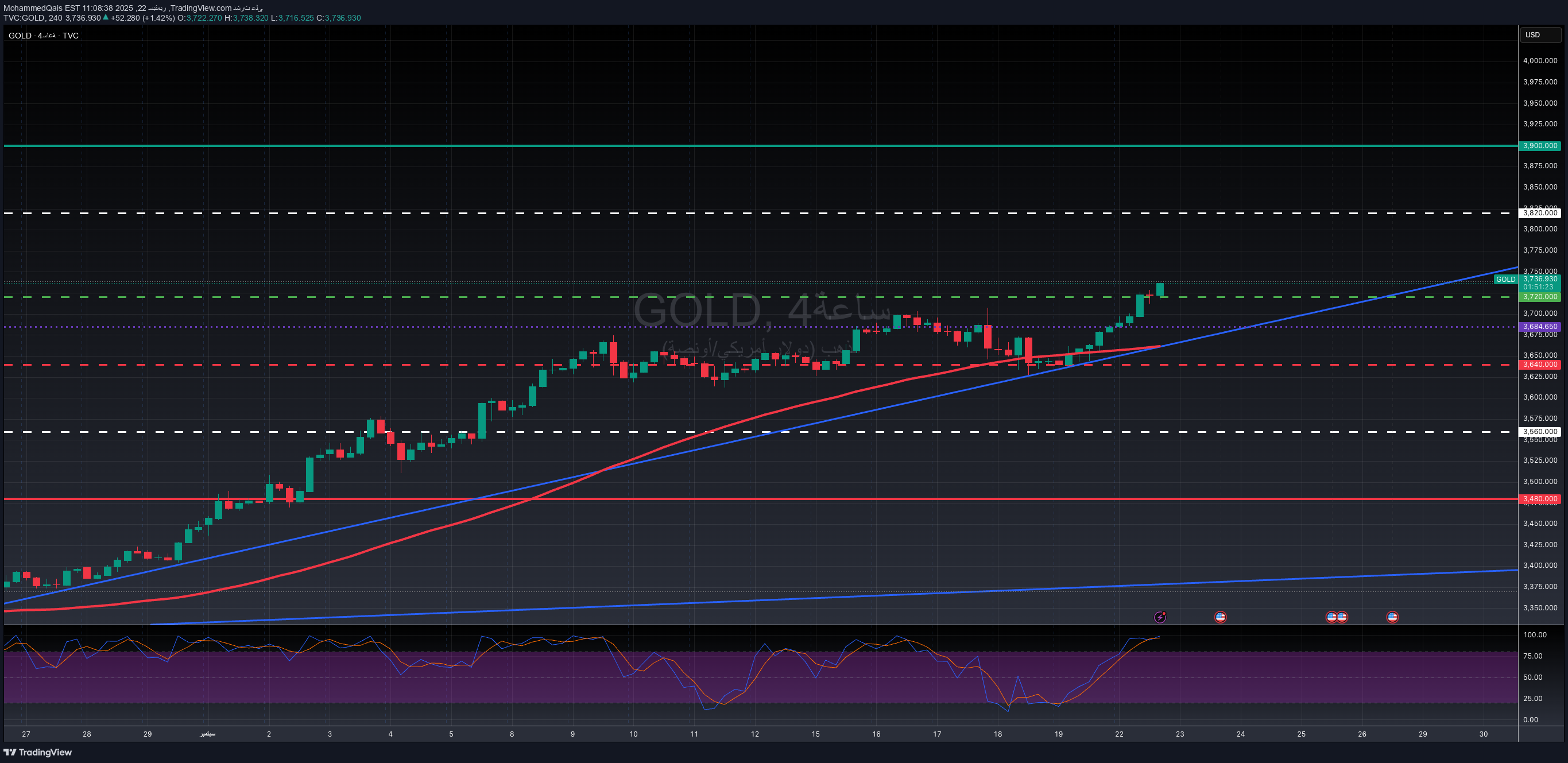This screenshot has height=763, width=1568.
Task: Click the date label 22 on the time axis
Action: click(x=1119, y=734)
